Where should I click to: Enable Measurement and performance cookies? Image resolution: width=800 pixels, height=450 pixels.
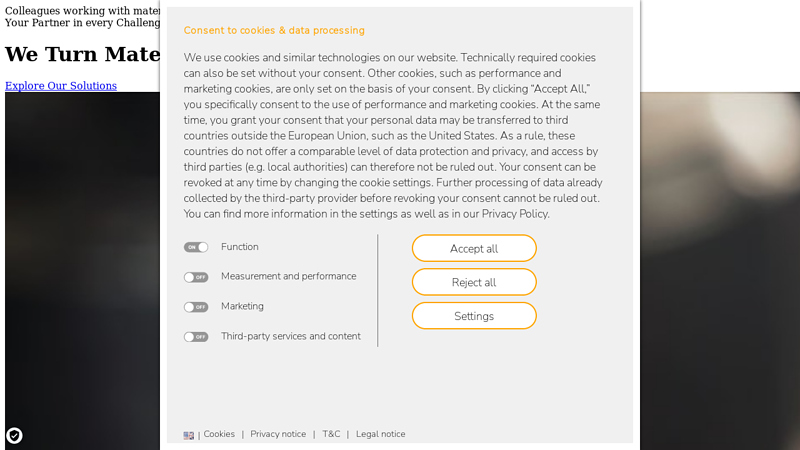click(196, 277)
